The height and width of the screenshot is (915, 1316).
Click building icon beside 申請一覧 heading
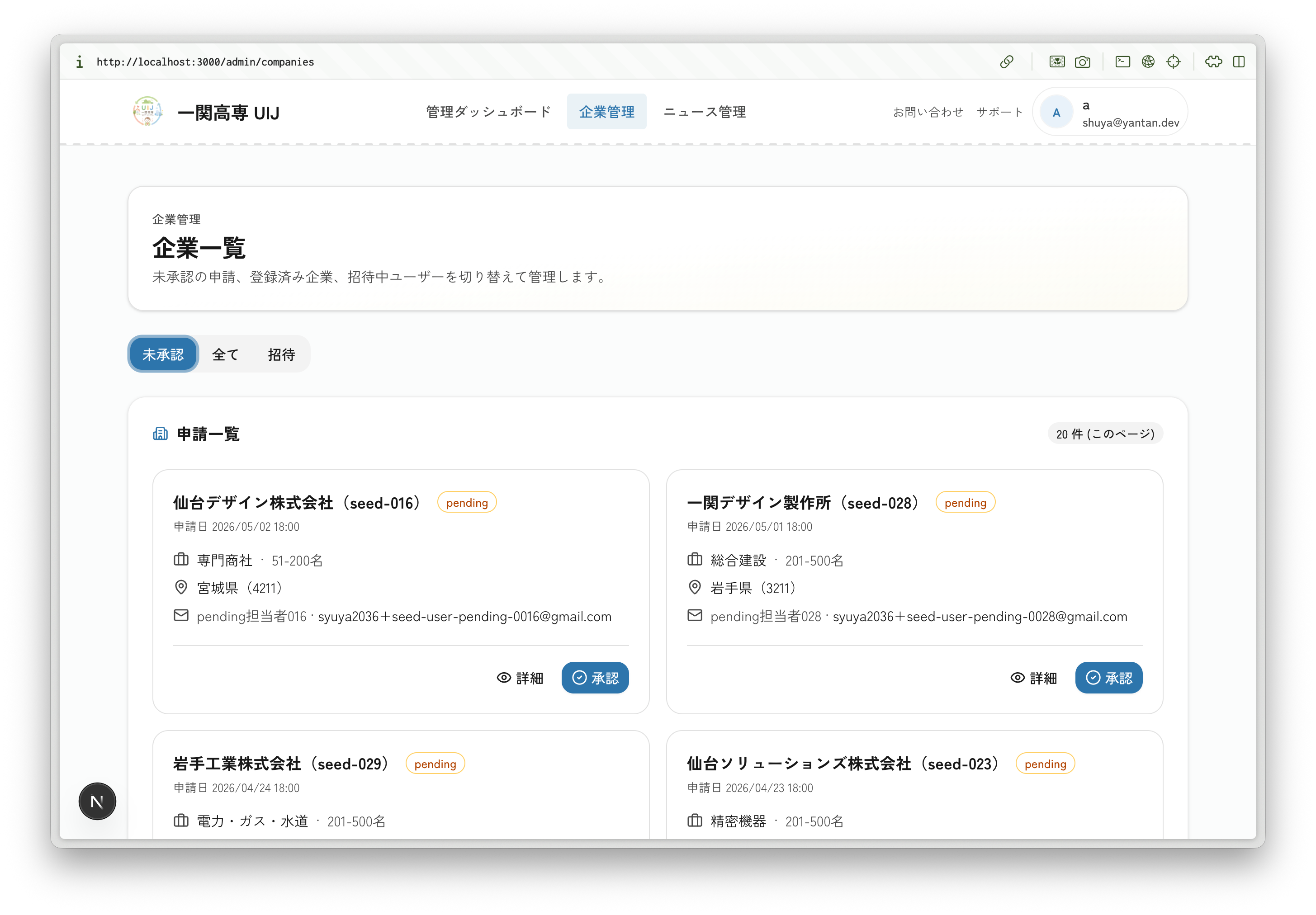[161, 434]
